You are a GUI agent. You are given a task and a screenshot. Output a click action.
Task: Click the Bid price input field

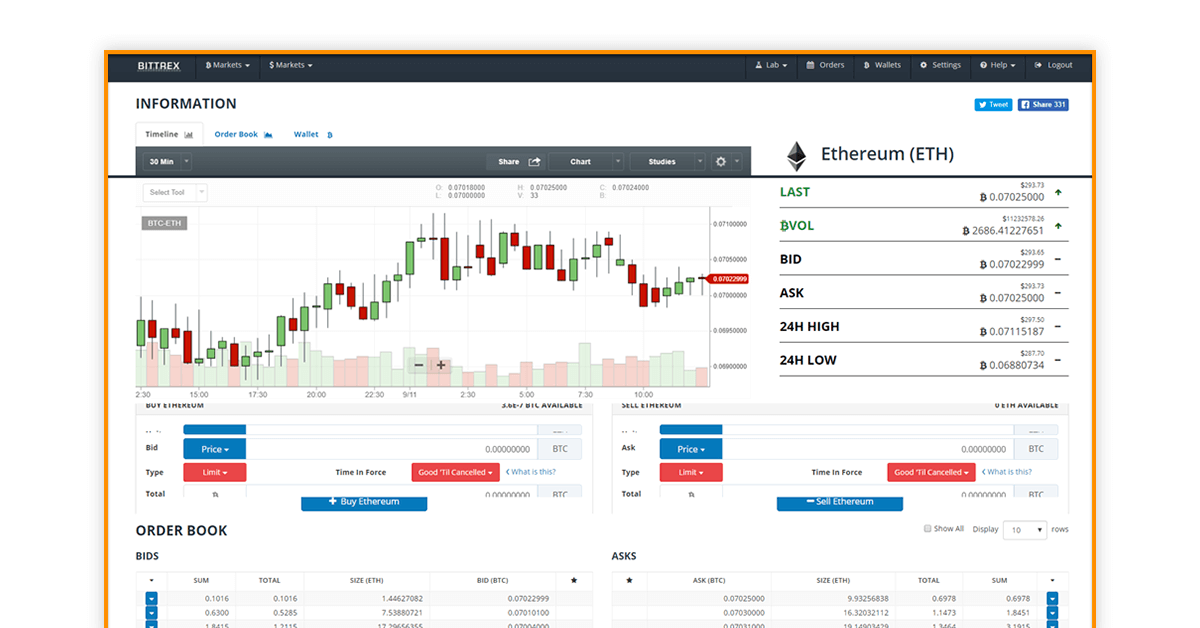391,450
